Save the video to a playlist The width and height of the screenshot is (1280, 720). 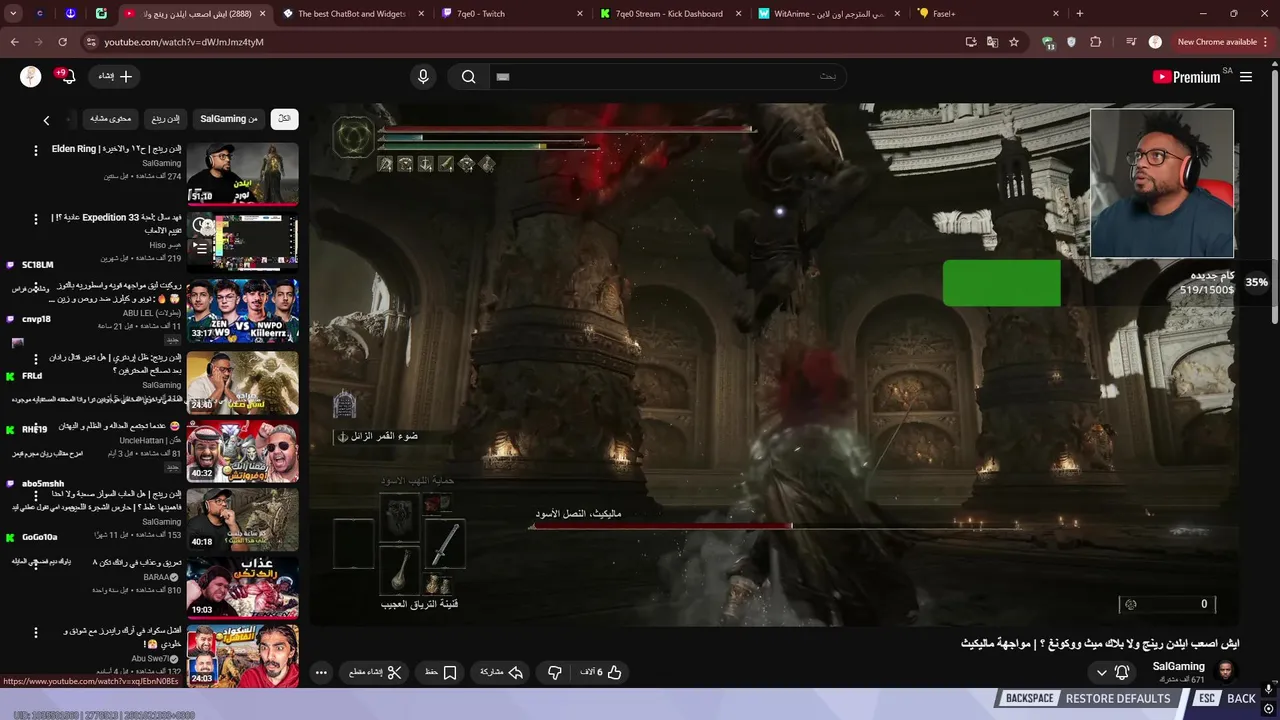441,673
